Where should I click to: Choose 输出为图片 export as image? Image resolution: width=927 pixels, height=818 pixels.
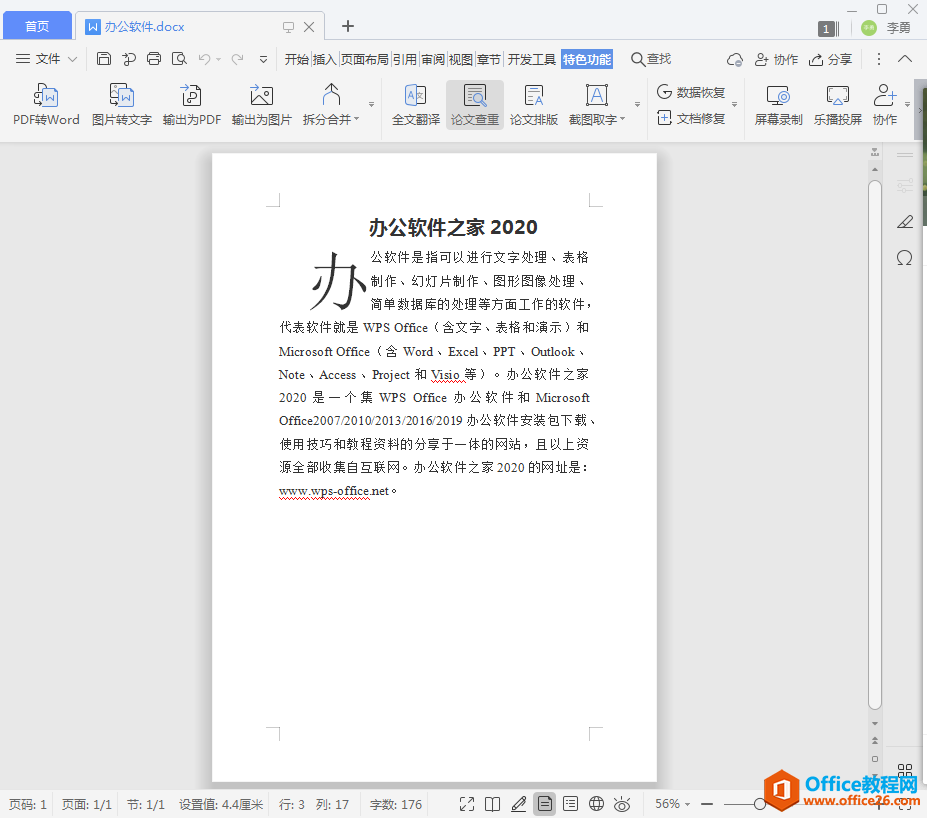click(x=261, y=105)
